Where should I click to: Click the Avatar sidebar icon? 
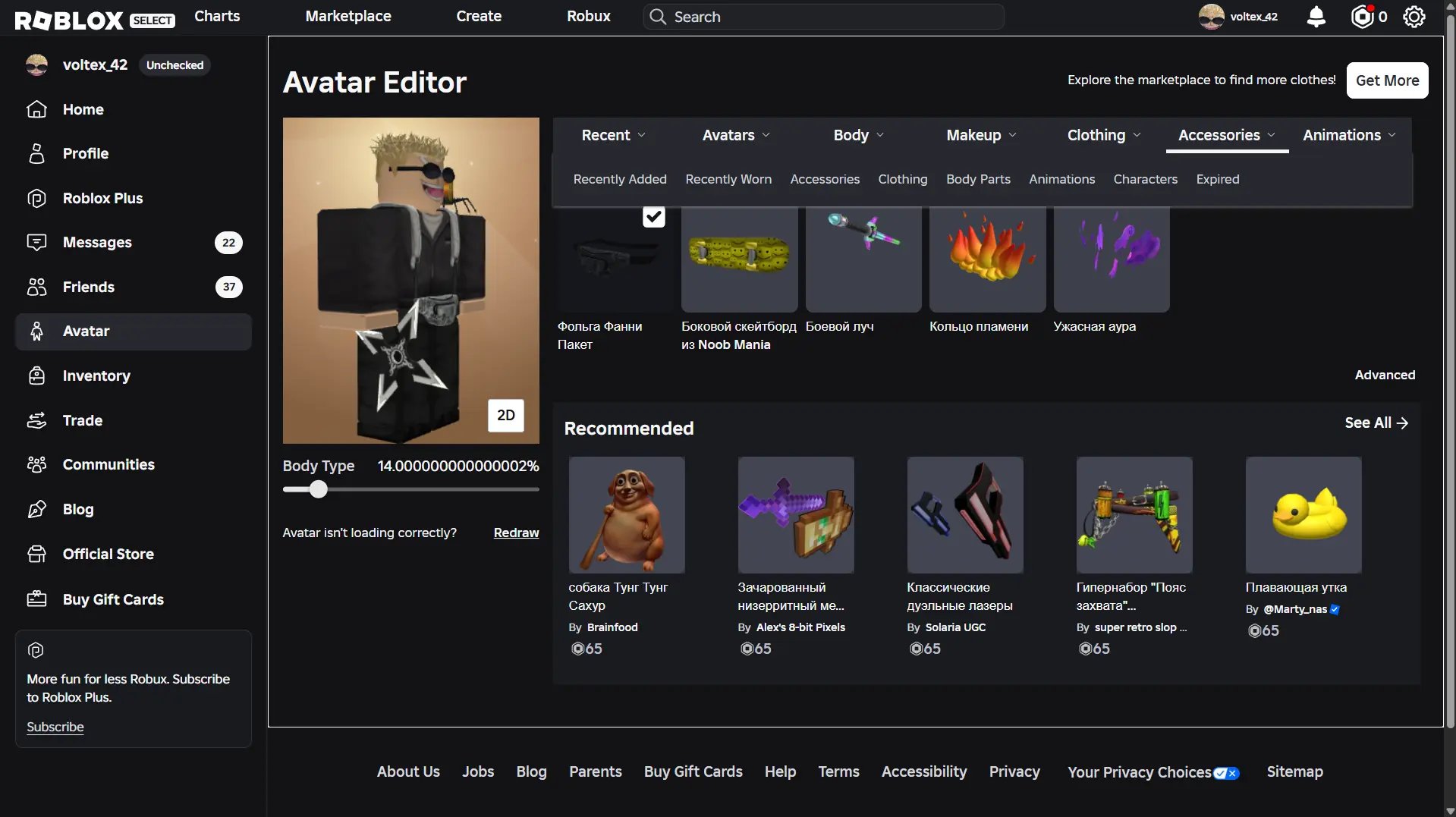pyautogui.click(x=36, y=331)
